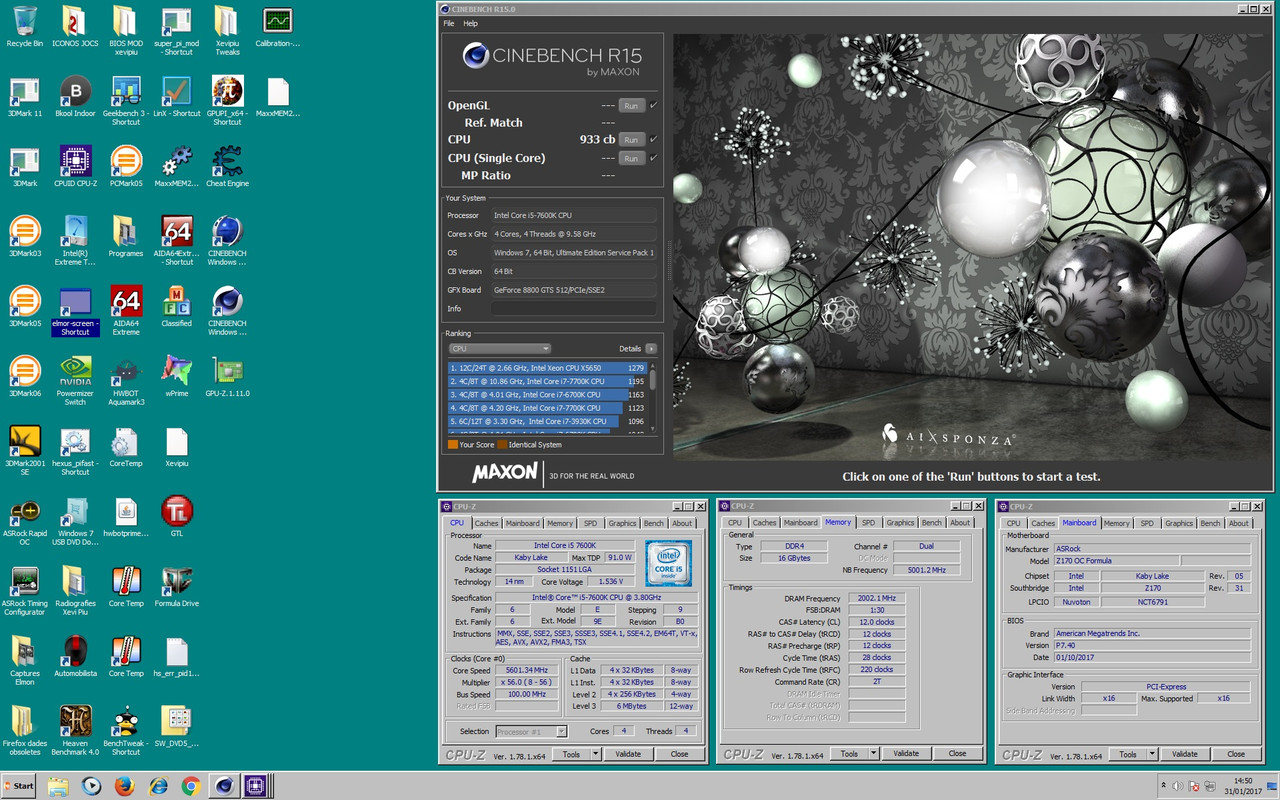Open Tools dropdown arrow in CPU-tab CPU-Z window
1280x800 pixels.
pyautogui.click(x=596, y=754)
